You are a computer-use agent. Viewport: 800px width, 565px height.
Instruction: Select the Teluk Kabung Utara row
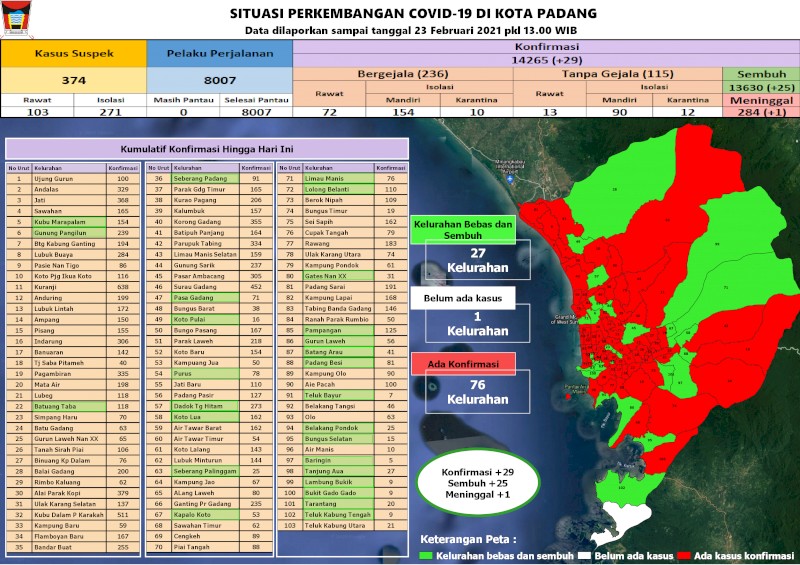[x=342, y=525]
